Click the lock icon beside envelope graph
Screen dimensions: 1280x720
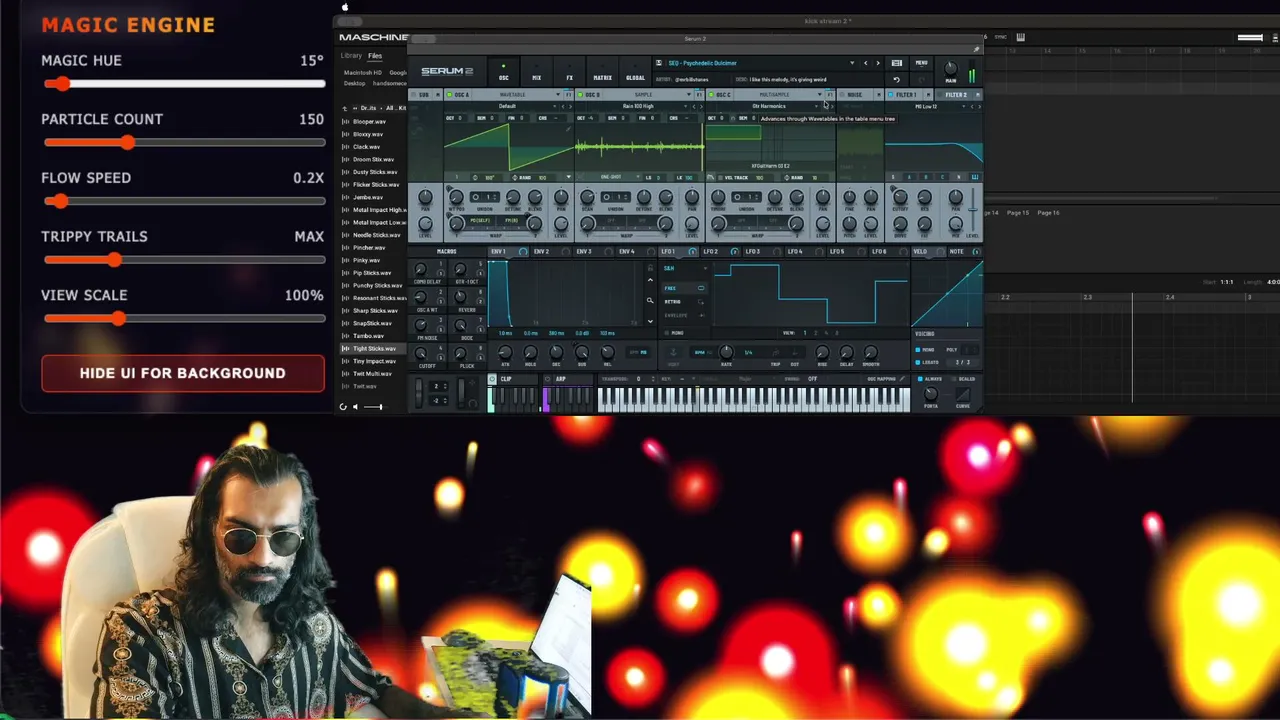(x=650, y=268)
